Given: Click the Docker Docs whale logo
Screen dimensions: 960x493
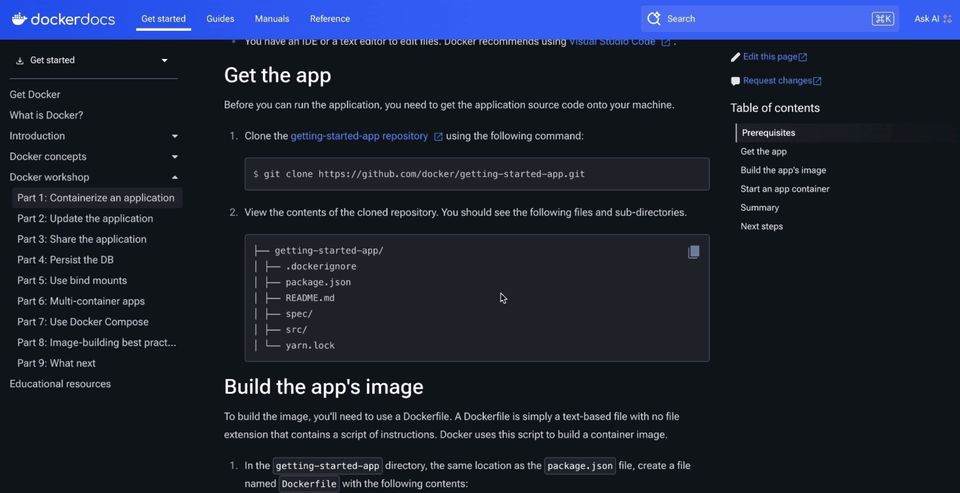Looking at the screenshot, I should (x=19, y=19).
